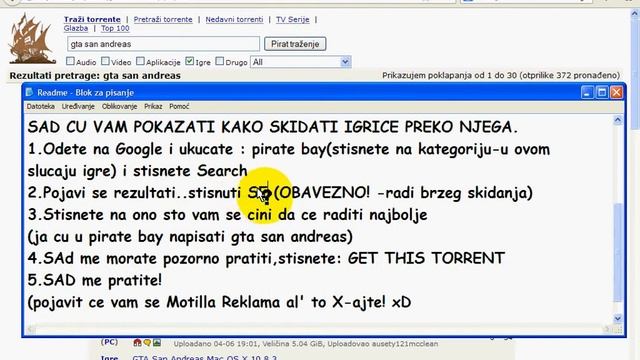The width and height of the screenshot is (640, 360).
Task: Maximize the Readme Notepad window
Action: coord(602,93)
